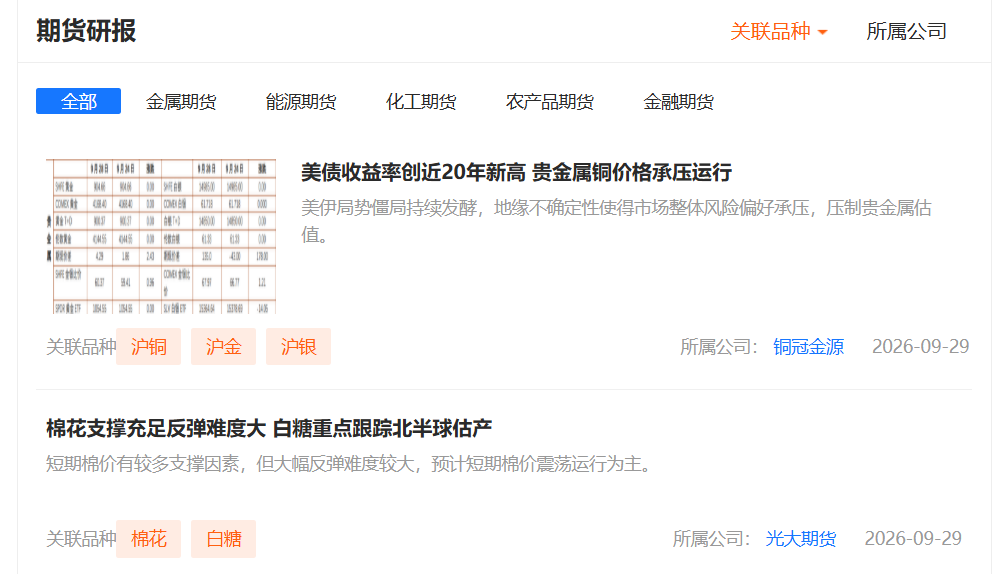Click the 沪铜 tag

[148, 347]
